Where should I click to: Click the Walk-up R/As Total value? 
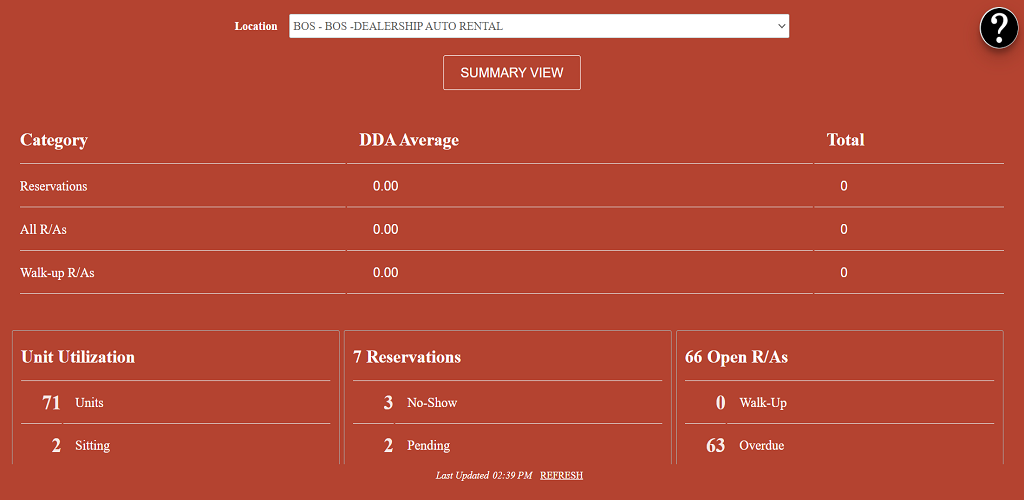click(x=844, y=272)
